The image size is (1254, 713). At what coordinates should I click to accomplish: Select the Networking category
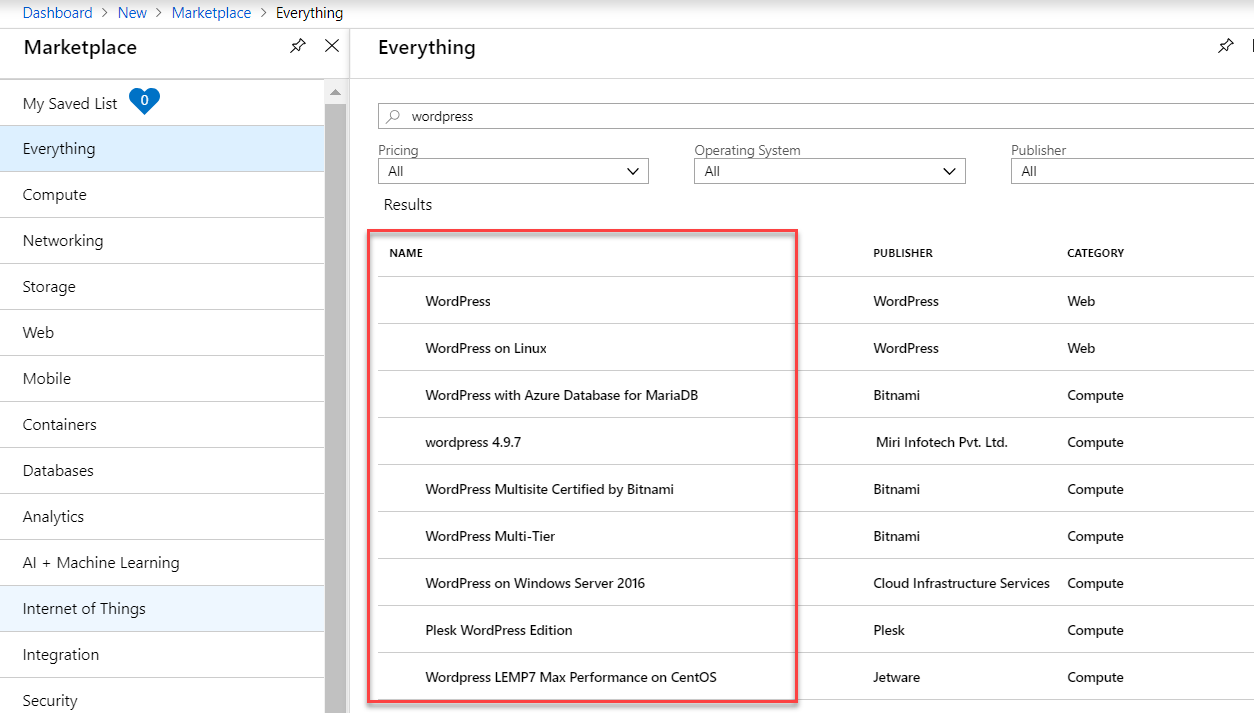click(162, 241)
